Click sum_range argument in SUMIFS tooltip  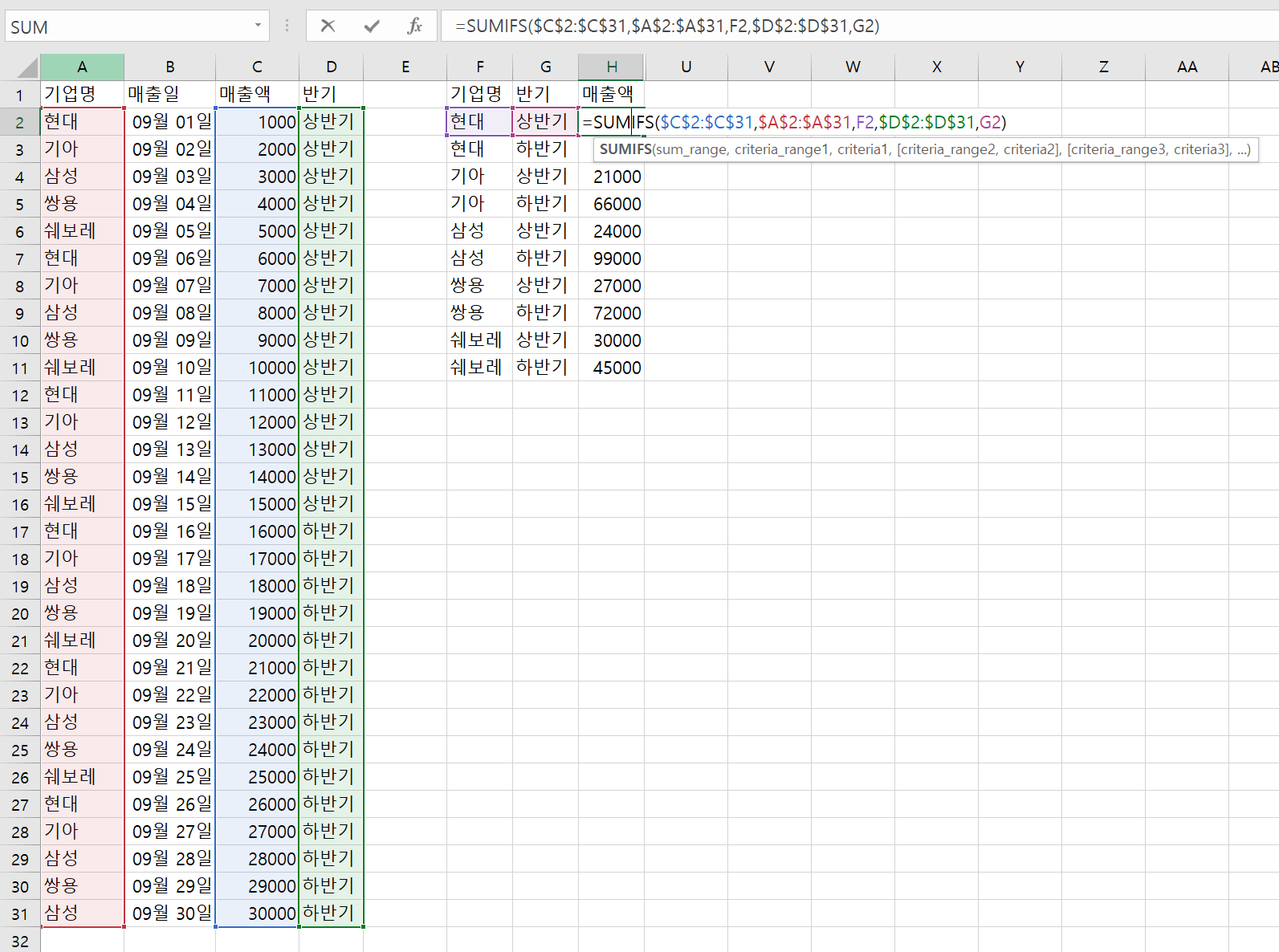(691, 149)
